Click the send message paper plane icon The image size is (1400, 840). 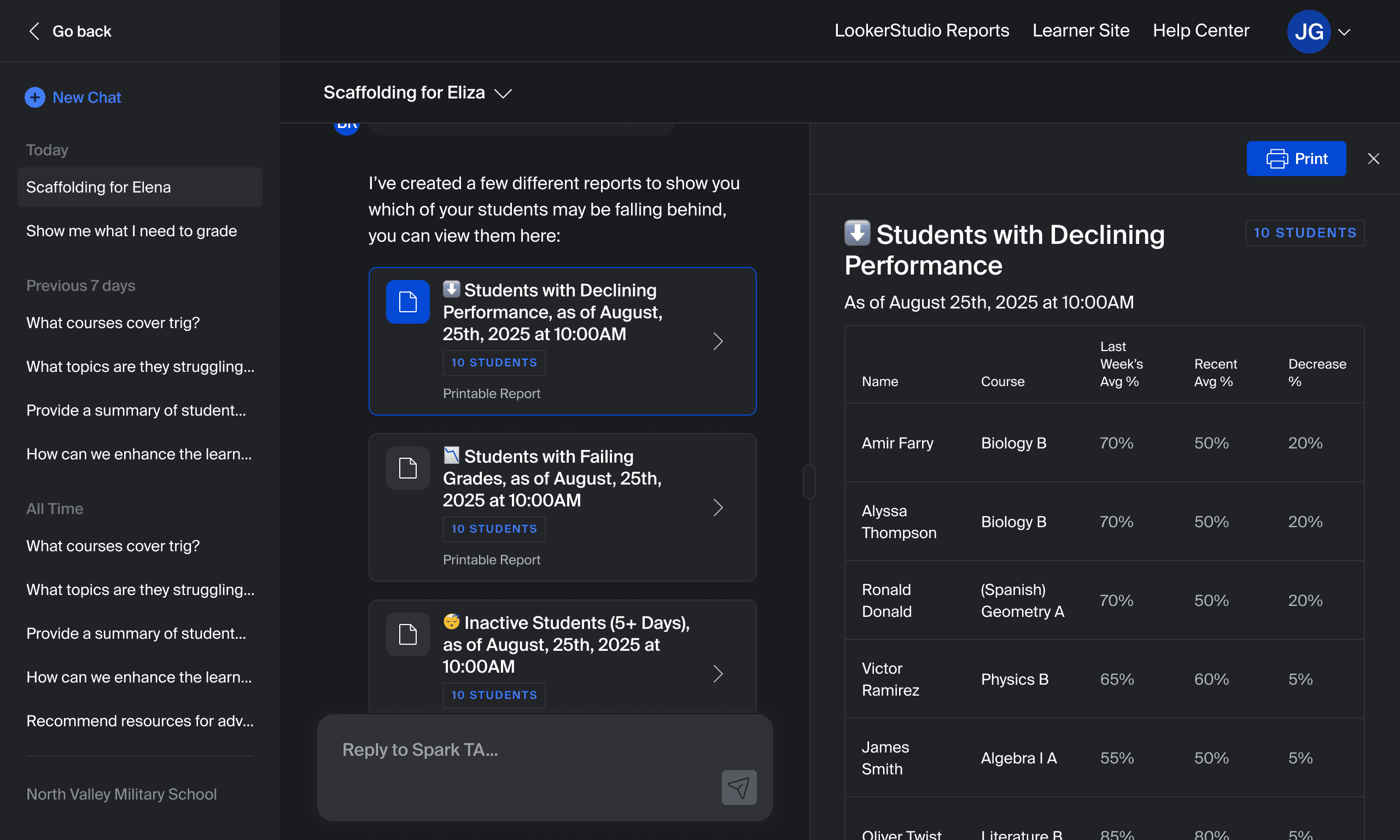point(738,787)
